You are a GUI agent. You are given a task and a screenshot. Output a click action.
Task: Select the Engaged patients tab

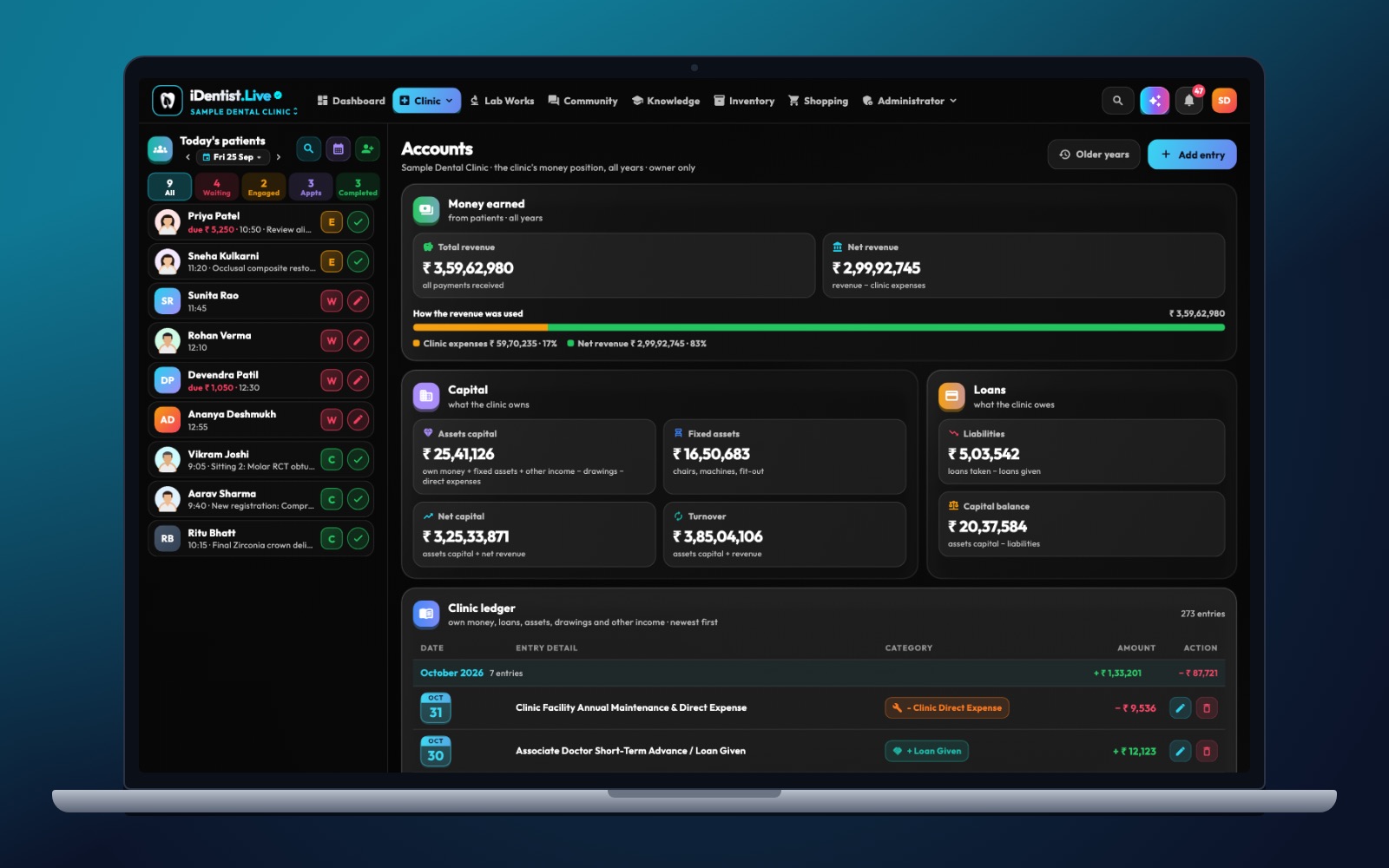pos(264,187)
